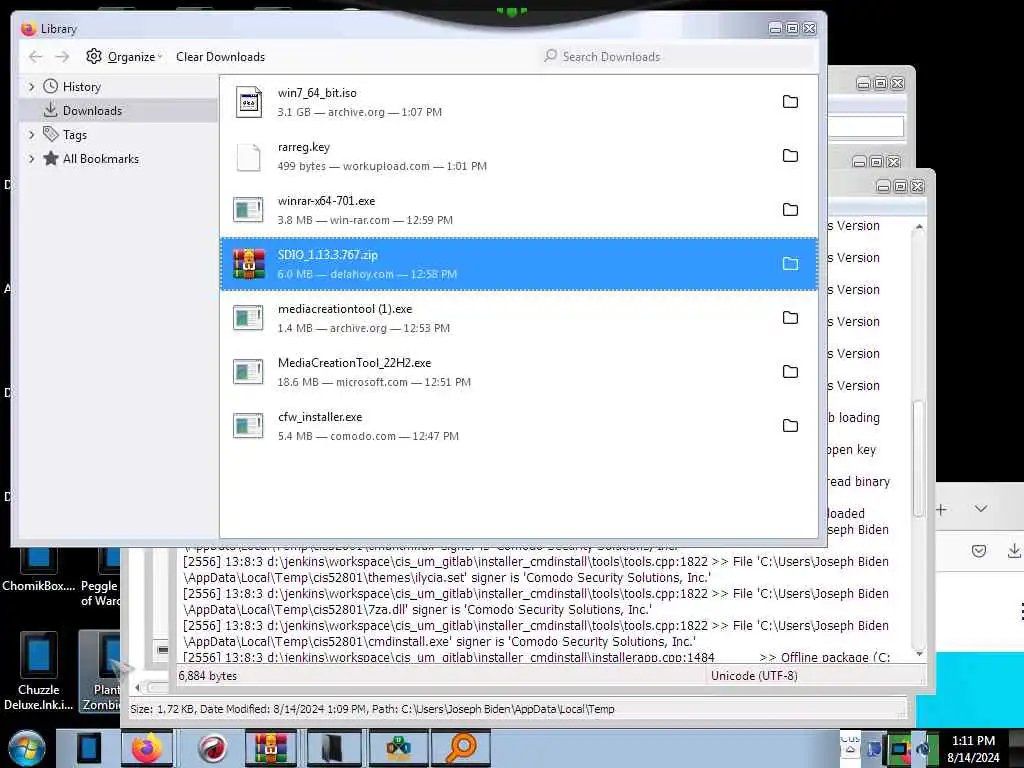Image resolution: width=1024 pixels, height=768 pixels.
Task: Show mediacreationtool (1).exe in folder
Action: pos(790,318)
